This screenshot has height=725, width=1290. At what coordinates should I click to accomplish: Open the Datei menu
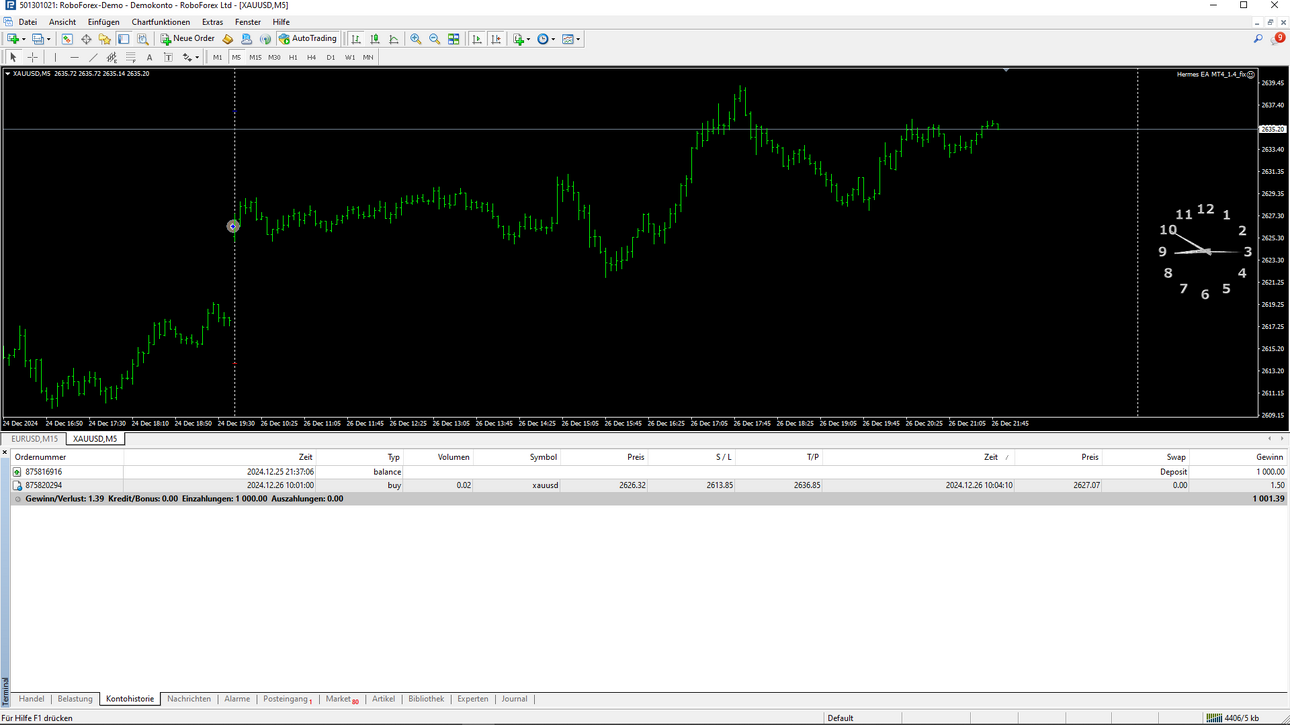pos(27,22)
